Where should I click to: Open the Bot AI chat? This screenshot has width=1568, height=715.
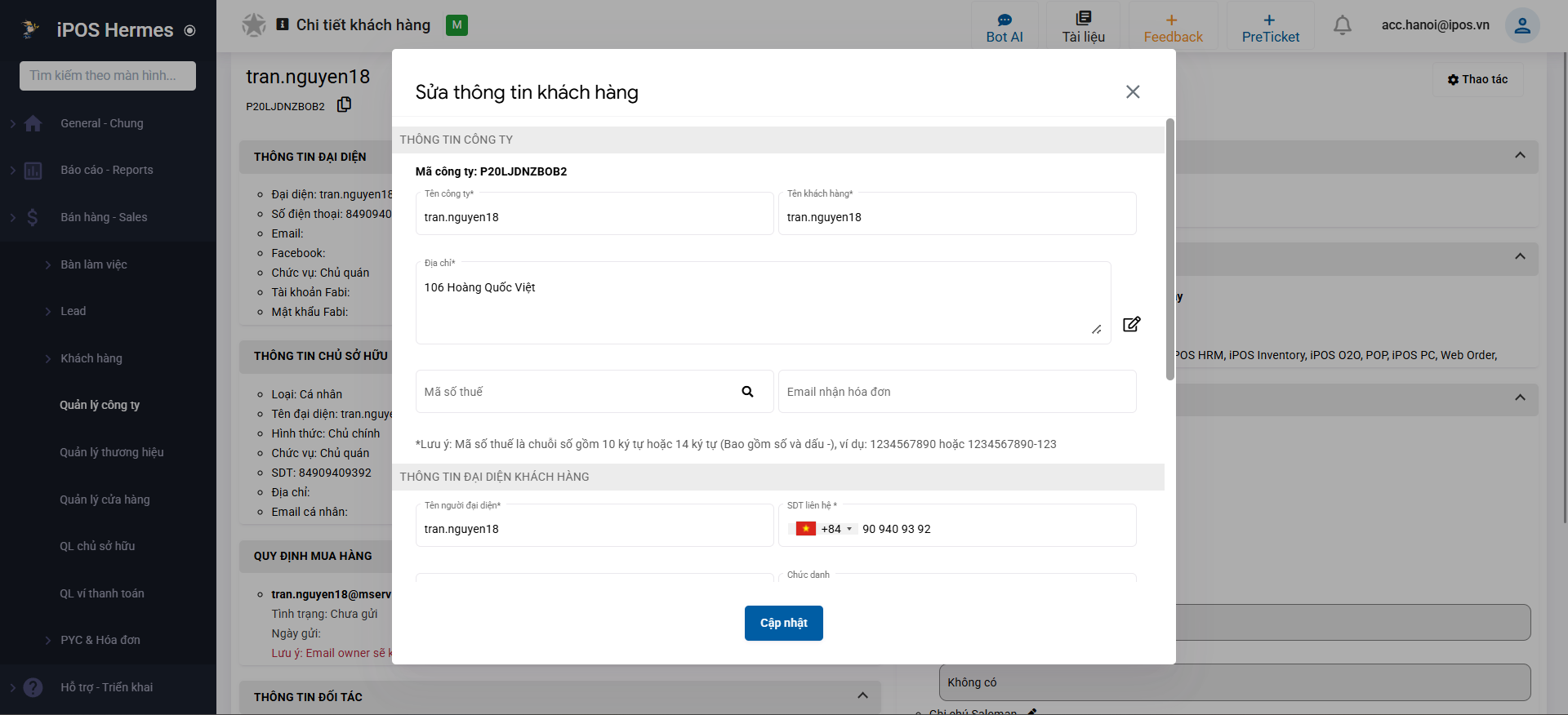tap(1004, 27)
